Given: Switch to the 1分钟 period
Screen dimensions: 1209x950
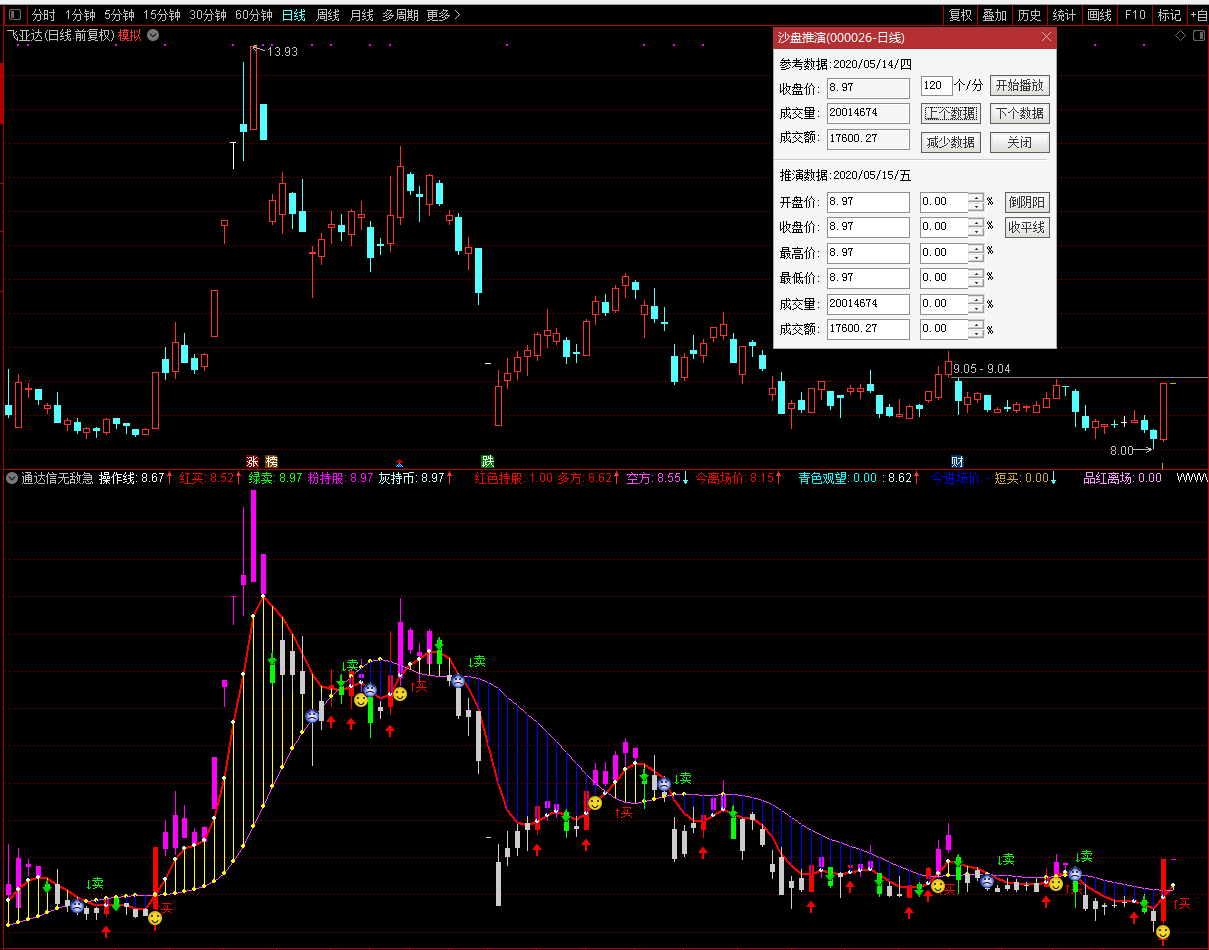Looking at the screenshot, I should coord(80,15).
